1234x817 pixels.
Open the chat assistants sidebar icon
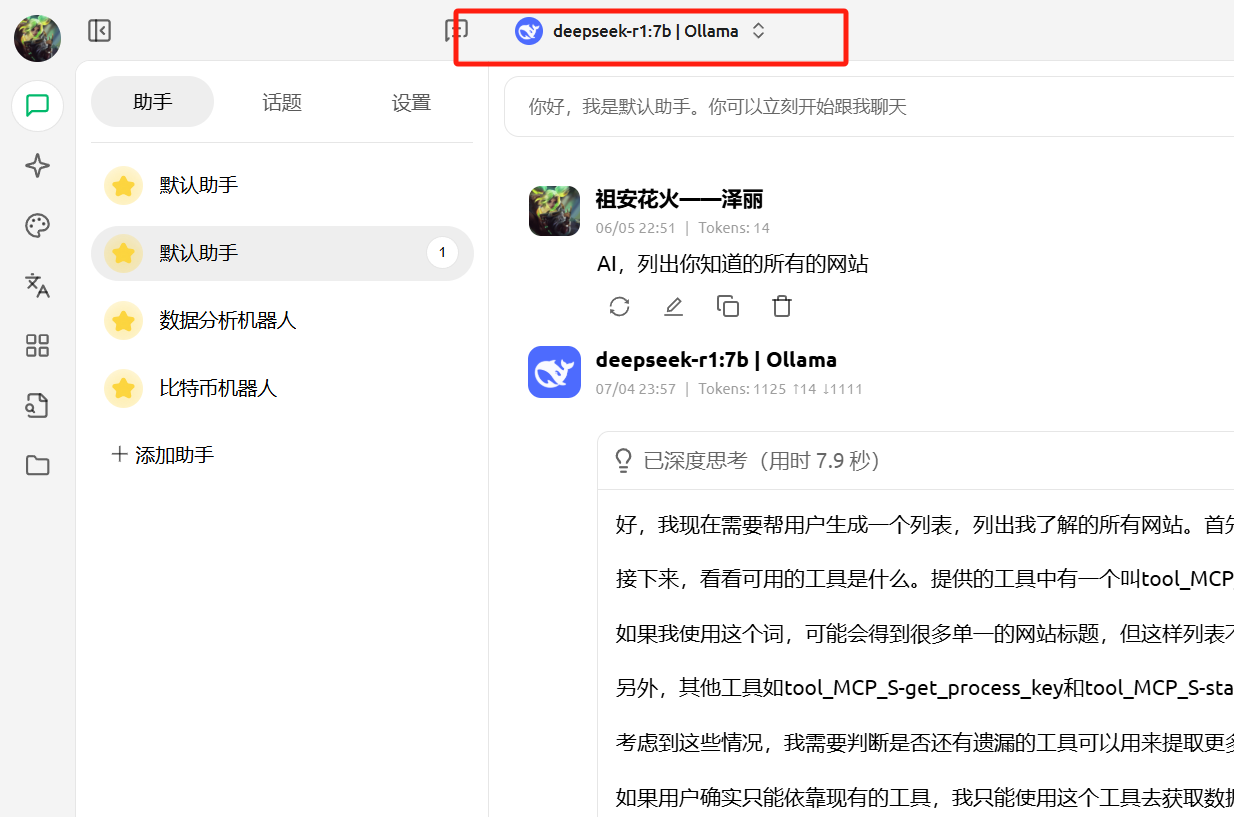pyautogui.click(x=38, y=106)
